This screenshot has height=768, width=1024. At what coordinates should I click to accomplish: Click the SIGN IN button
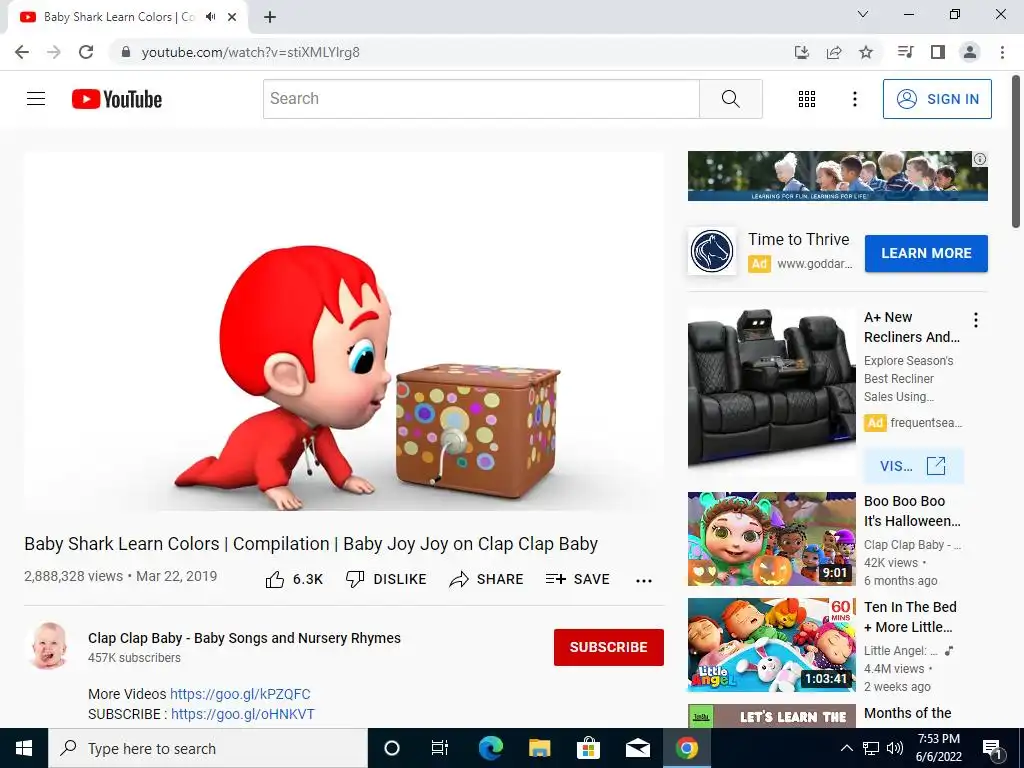tap(937, 99)
